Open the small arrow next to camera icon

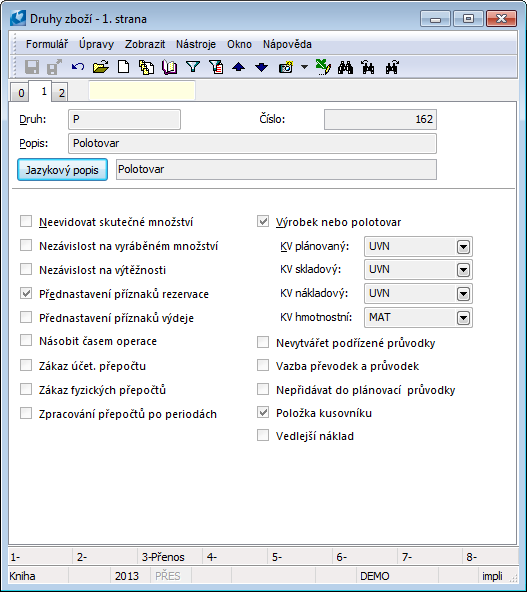[x=304, y=67]
